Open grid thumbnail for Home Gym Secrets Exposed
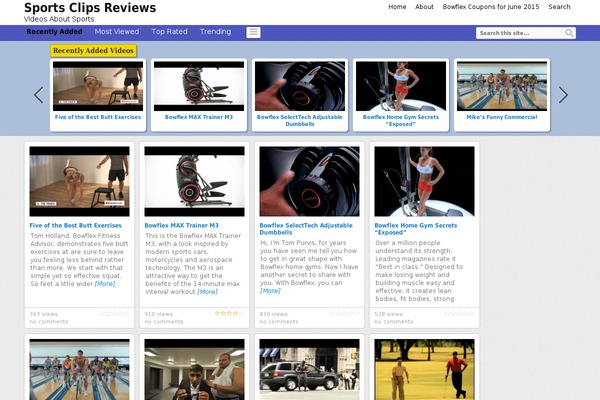 coord(424,181)
